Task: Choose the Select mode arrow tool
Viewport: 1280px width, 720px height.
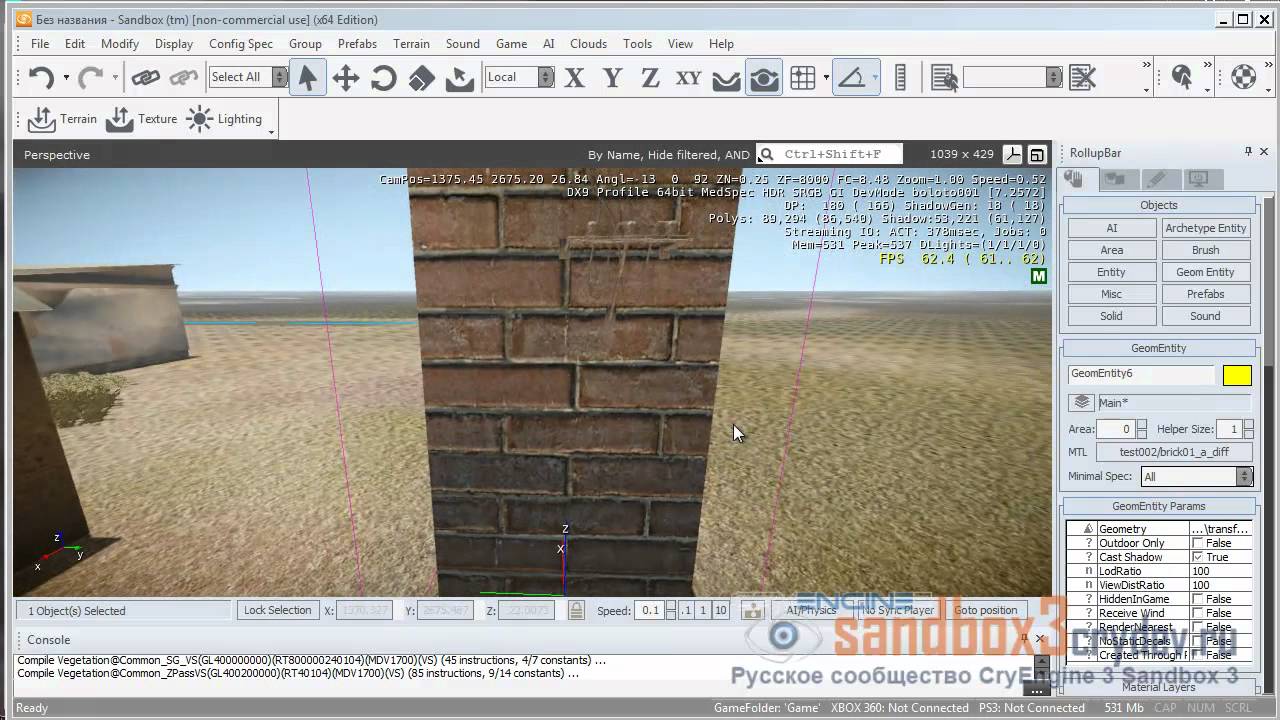Action: pos(308,77)
